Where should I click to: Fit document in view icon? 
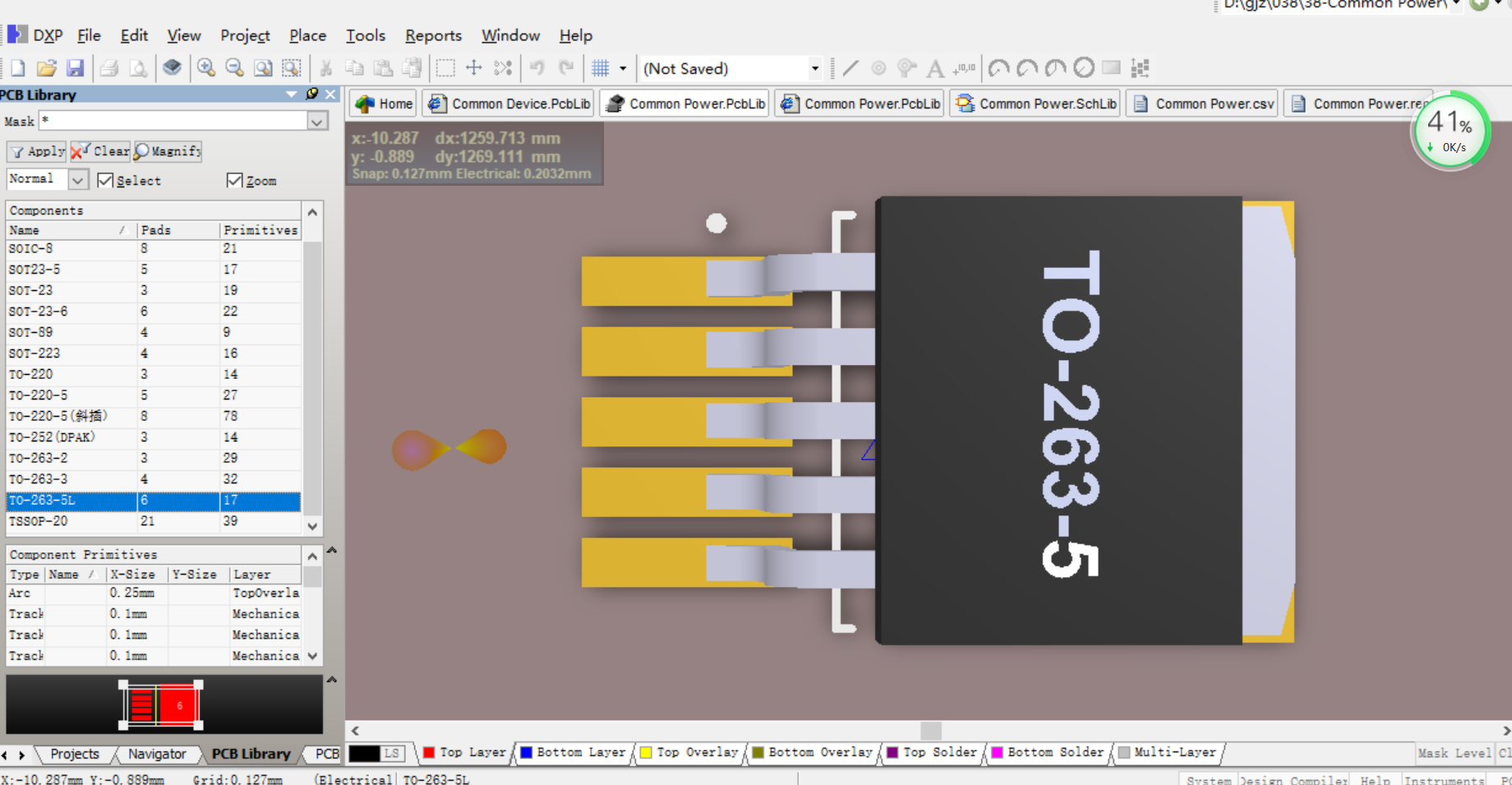point(263,68)
